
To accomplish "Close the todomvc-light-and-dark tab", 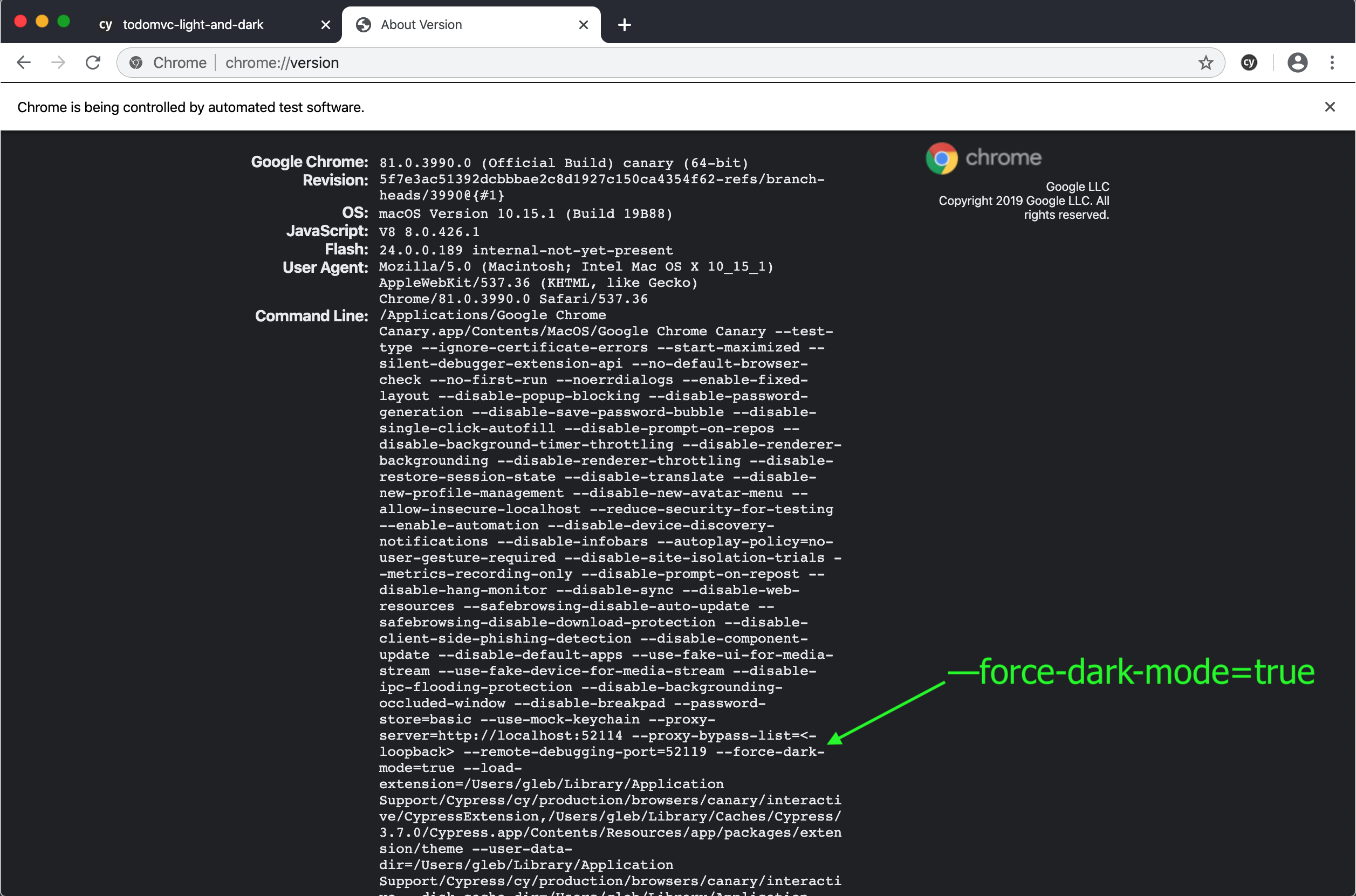I will pyautogui.click(x=325, y=25).
